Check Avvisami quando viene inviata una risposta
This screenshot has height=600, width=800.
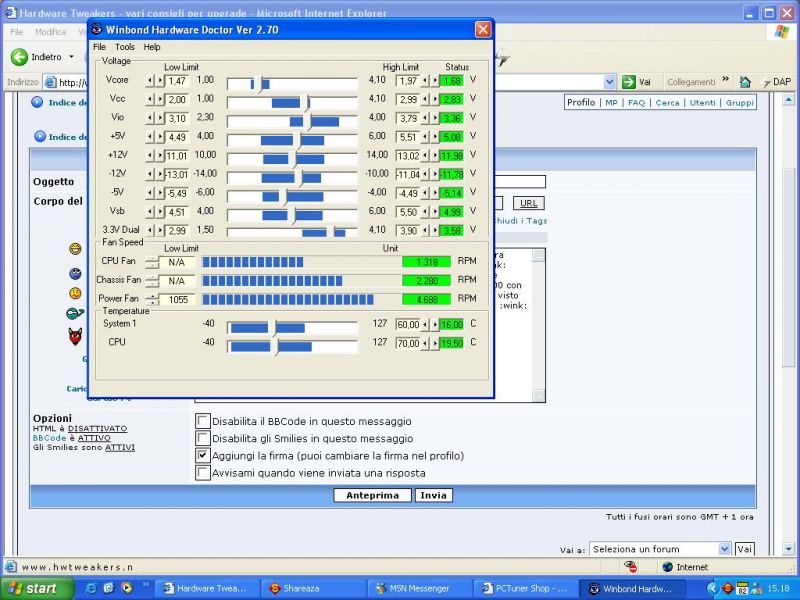203,472
